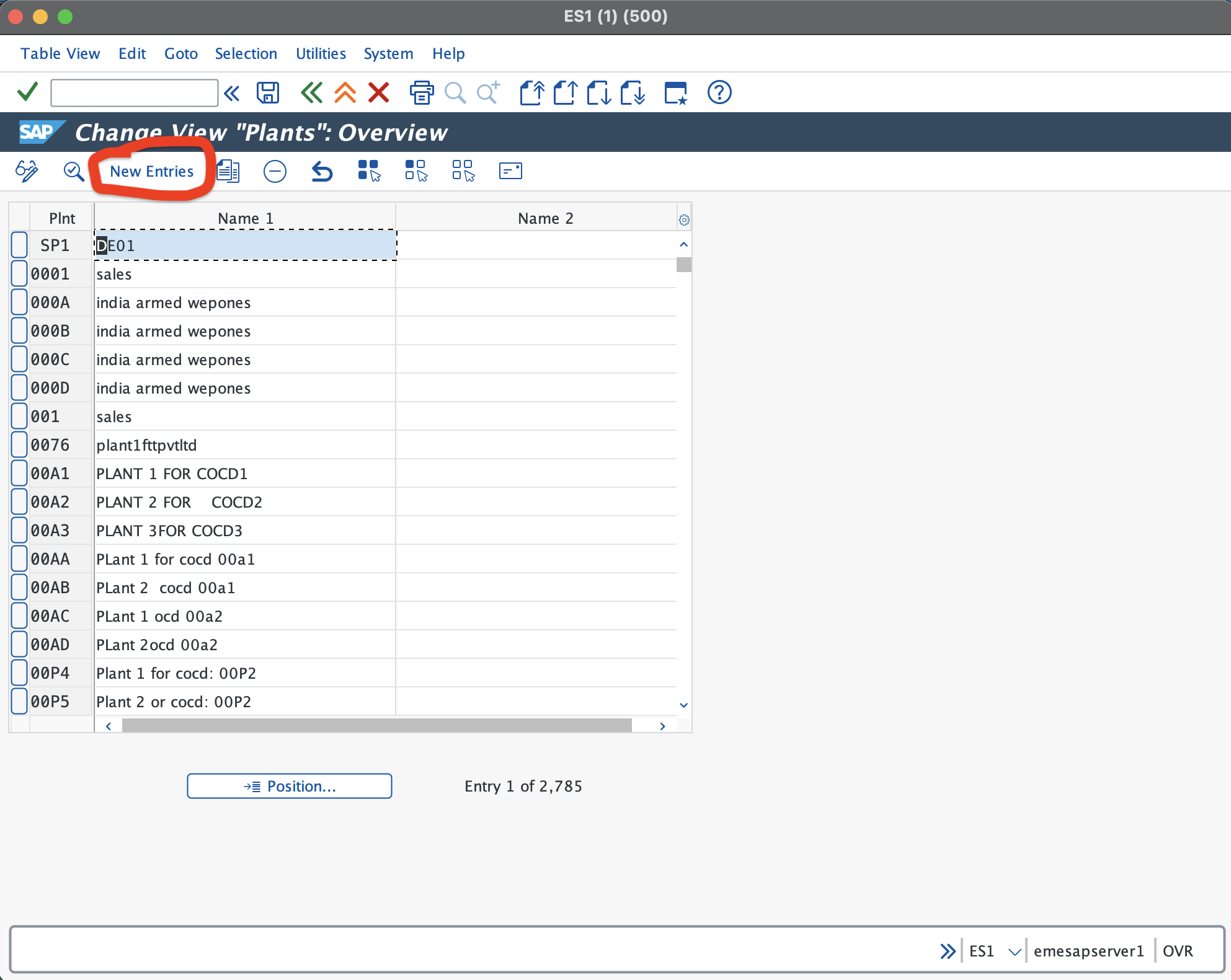Open the Selection menu

click(x=246, y=54)
